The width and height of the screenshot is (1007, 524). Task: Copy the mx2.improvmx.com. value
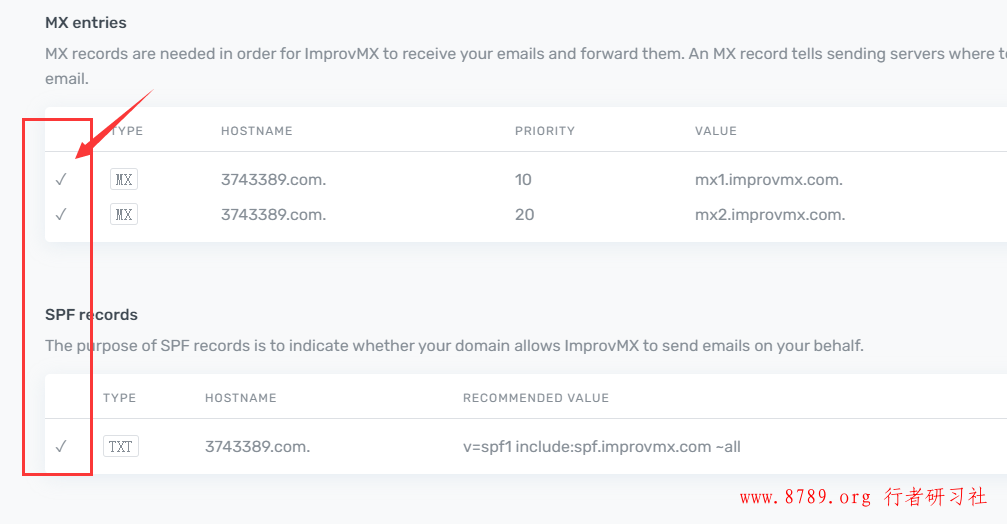click(770, 214)
